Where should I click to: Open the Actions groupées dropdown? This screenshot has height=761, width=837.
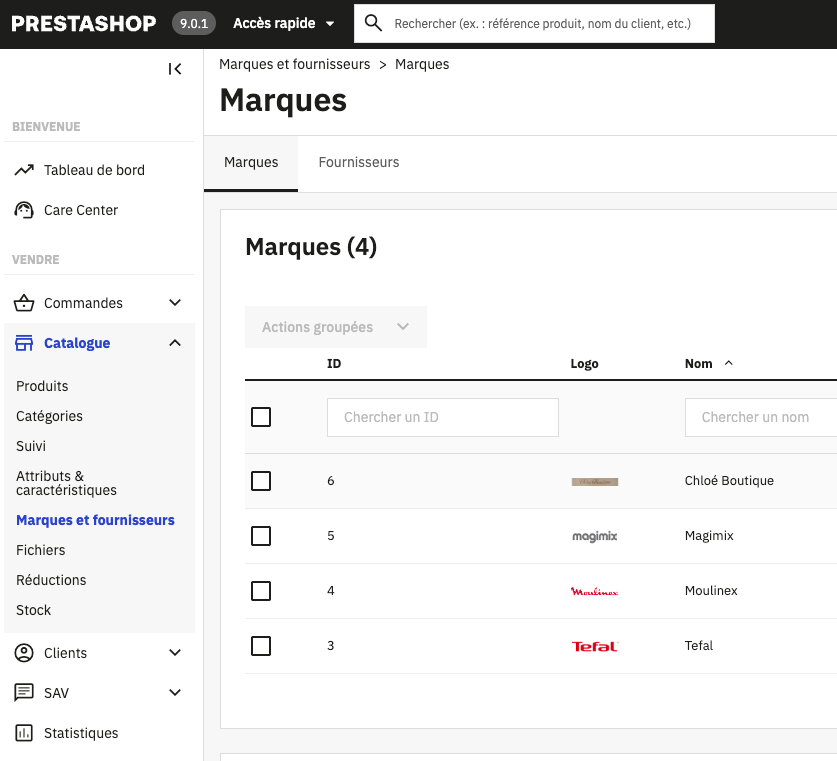tap(335, 327)
